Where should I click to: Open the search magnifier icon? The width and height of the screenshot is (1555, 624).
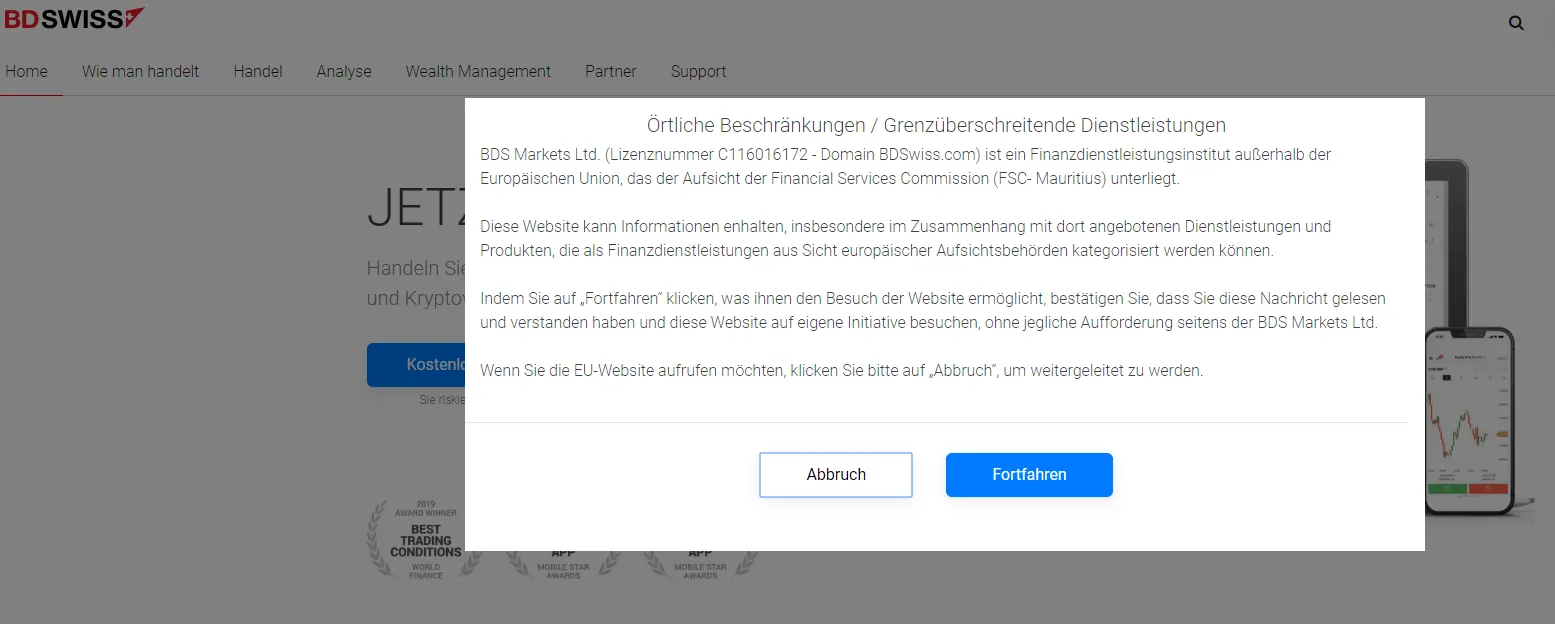[x=1516, y=23]
